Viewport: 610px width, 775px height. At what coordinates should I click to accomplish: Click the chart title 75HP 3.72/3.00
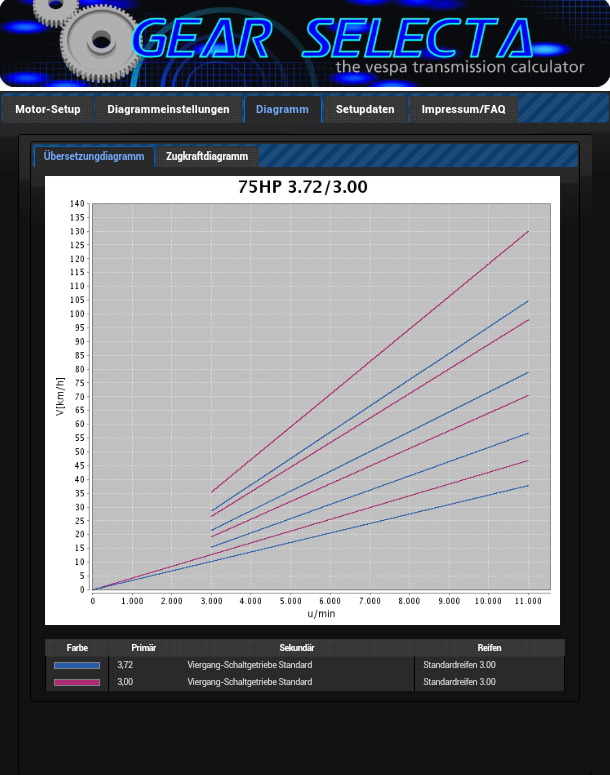[303, 187]
